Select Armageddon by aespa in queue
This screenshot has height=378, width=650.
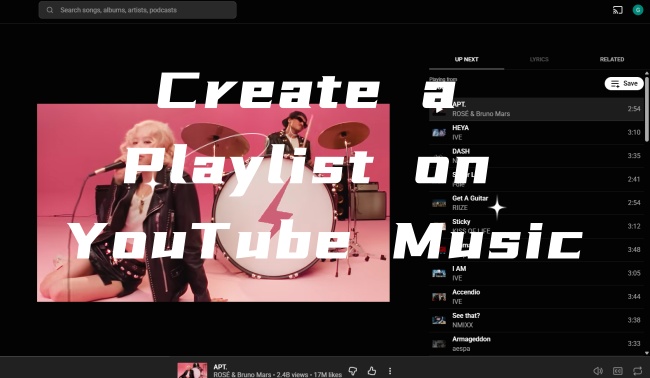pyautogui.click(x=536, y=344)
